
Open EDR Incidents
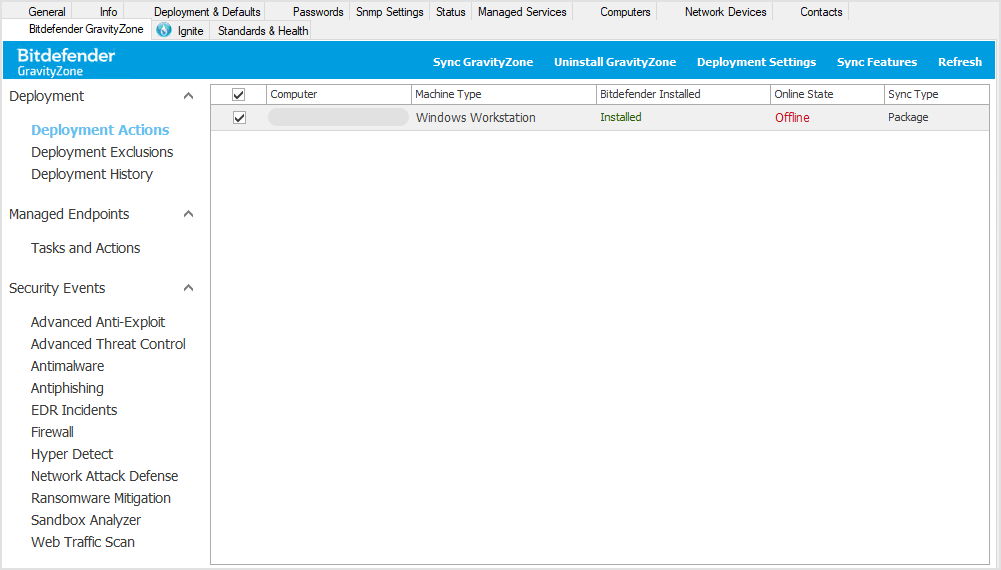(x=74, y=410)
